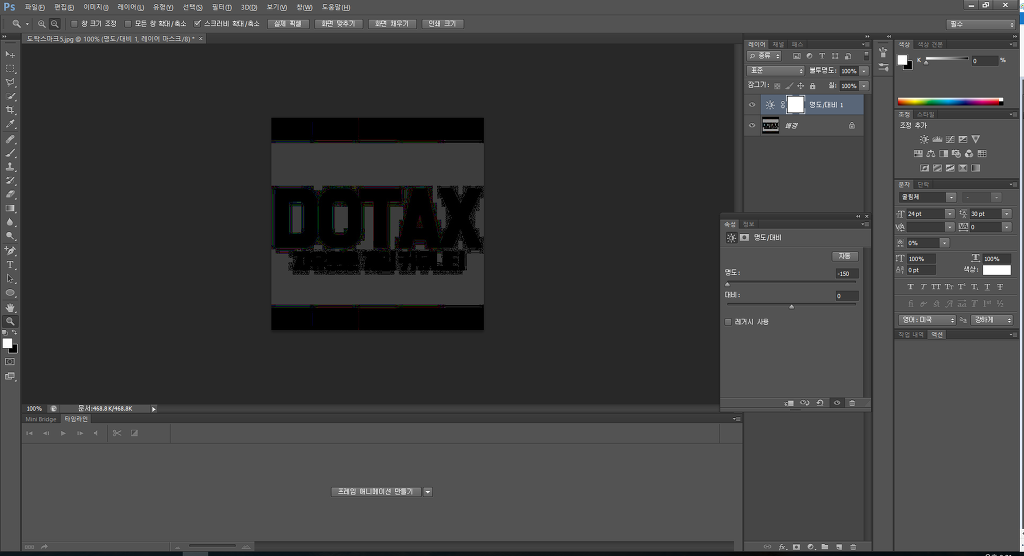The height and width of the screenshot is (556, 1024).
Task: Expand the 프레임 애니메이션 만들기 dropdown arrow
Action: click(x=428, y=492)
